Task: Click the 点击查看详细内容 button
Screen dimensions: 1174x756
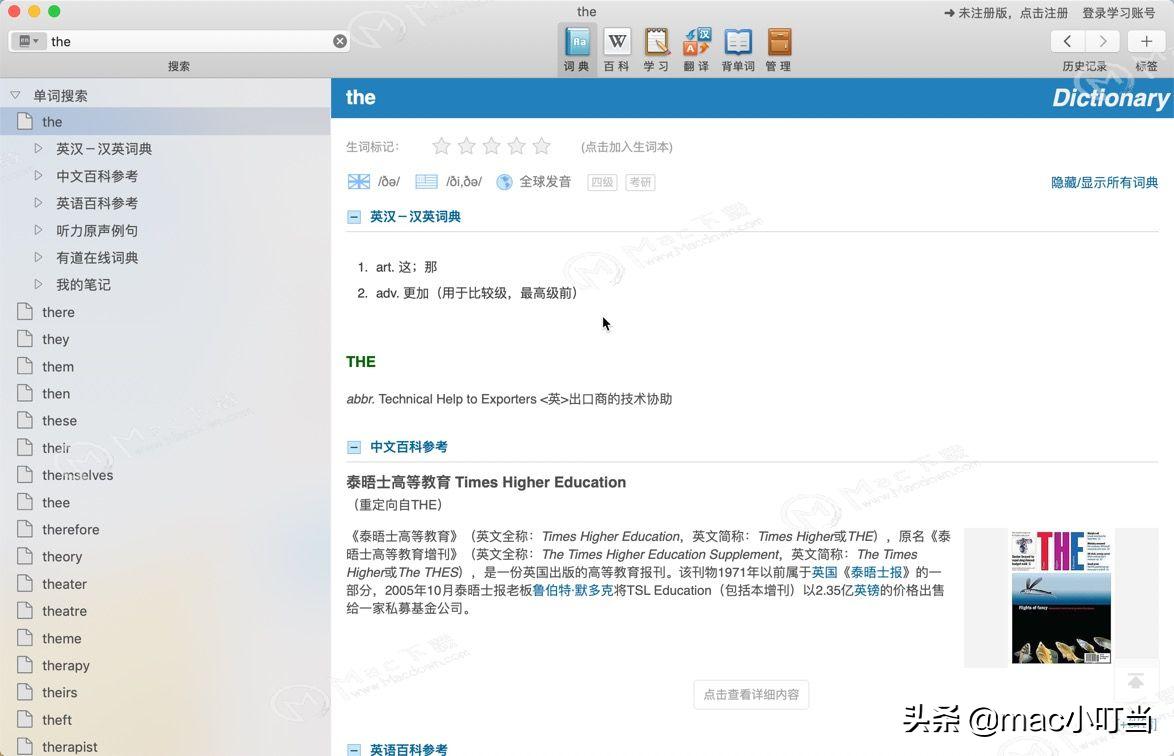Action: pos(751,694)
